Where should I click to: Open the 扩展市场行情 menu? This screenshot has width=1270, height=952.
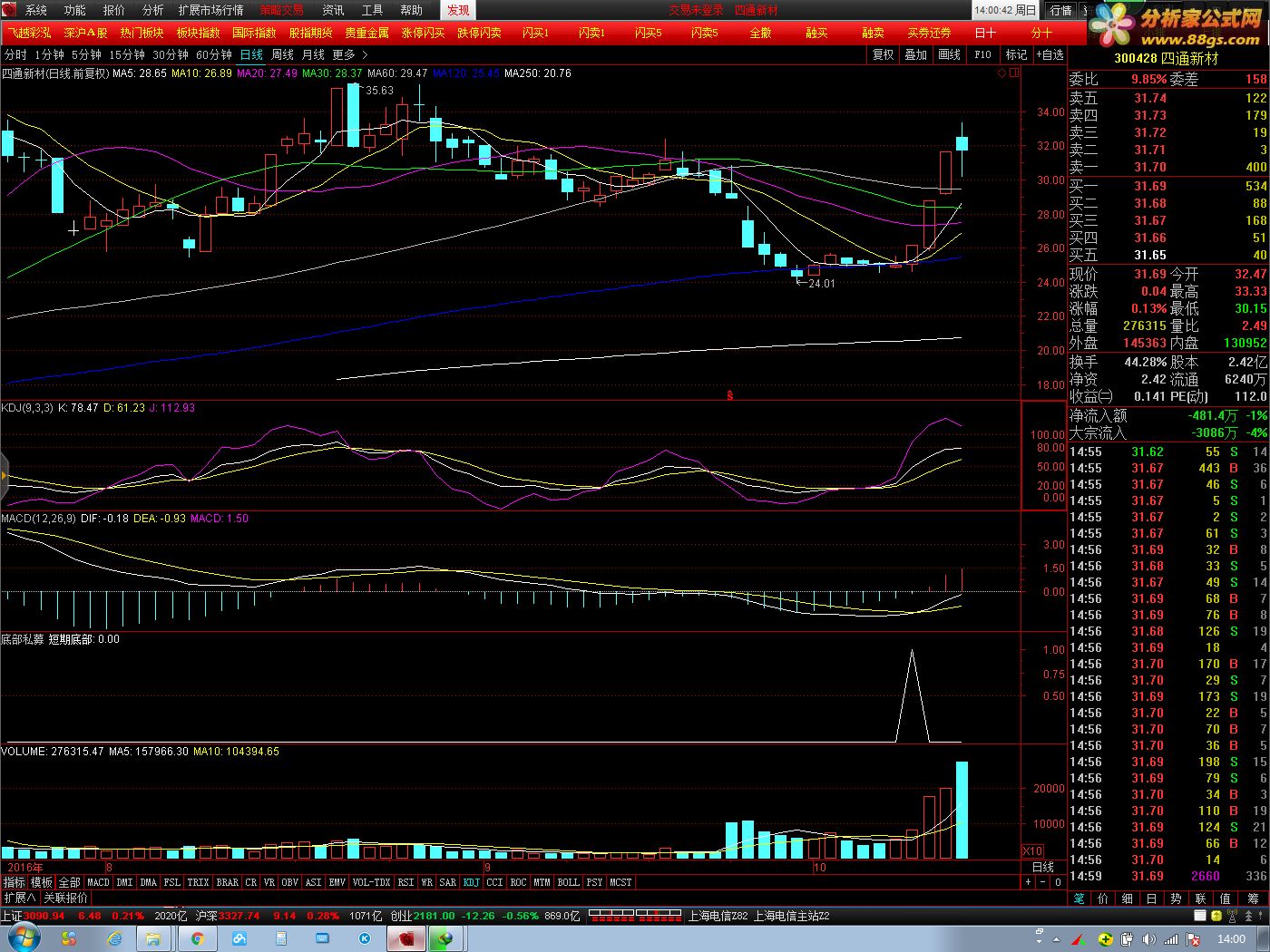click(210, 10)
